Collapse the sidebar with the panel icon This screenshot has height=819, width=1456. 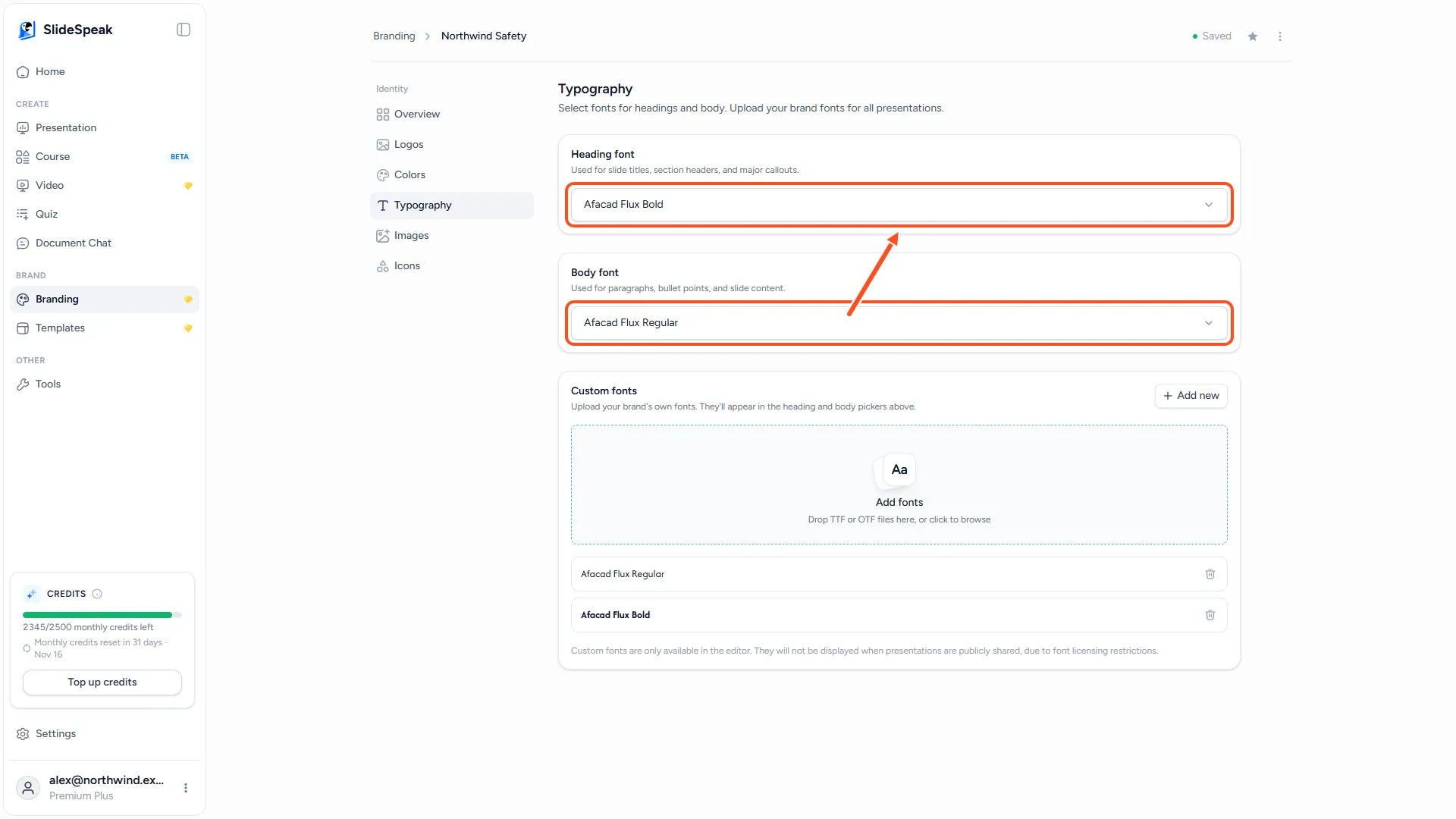(x=184, y=30)
